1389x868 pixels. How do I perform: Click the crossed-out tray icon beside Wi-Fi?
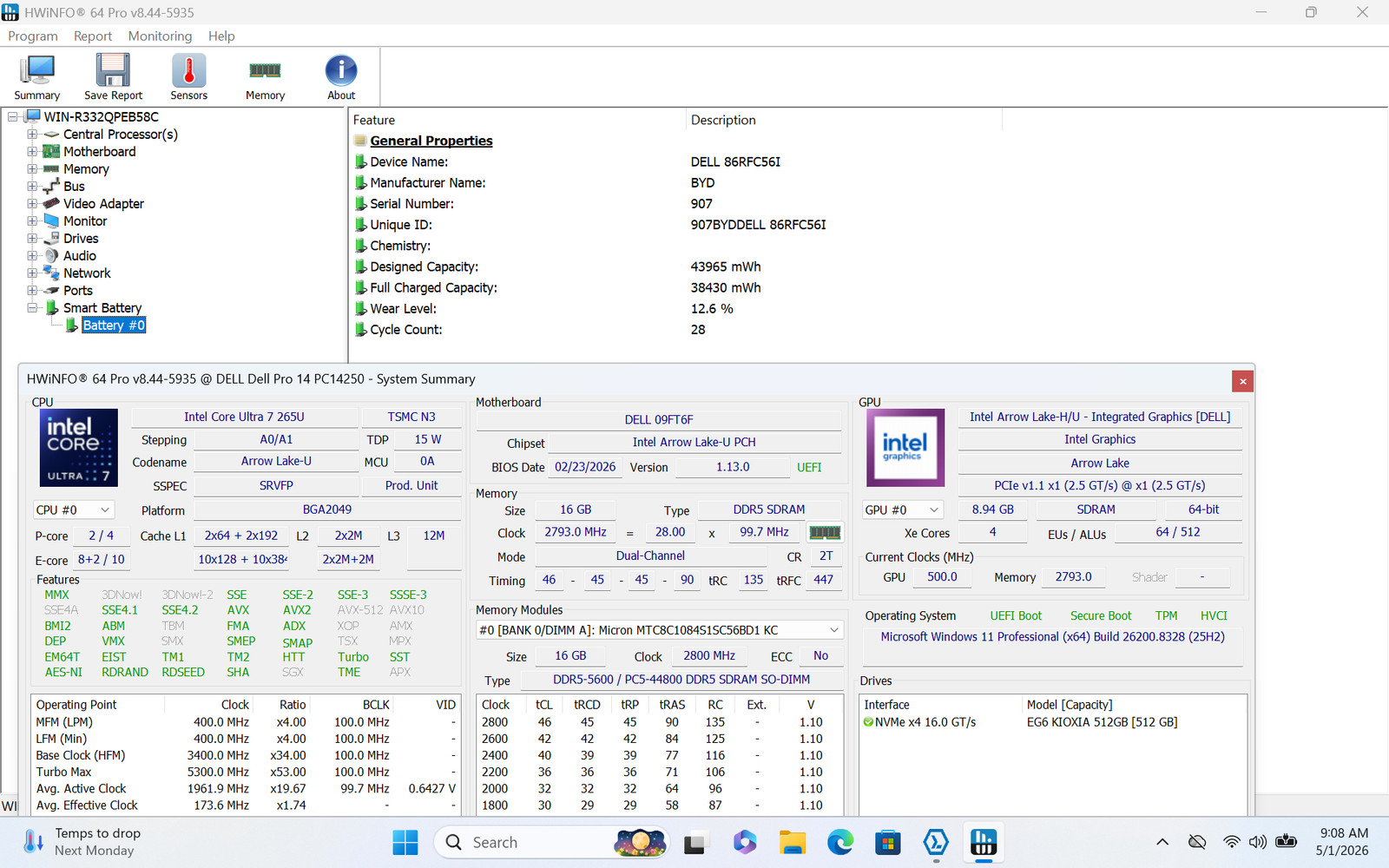point(1197,842)
